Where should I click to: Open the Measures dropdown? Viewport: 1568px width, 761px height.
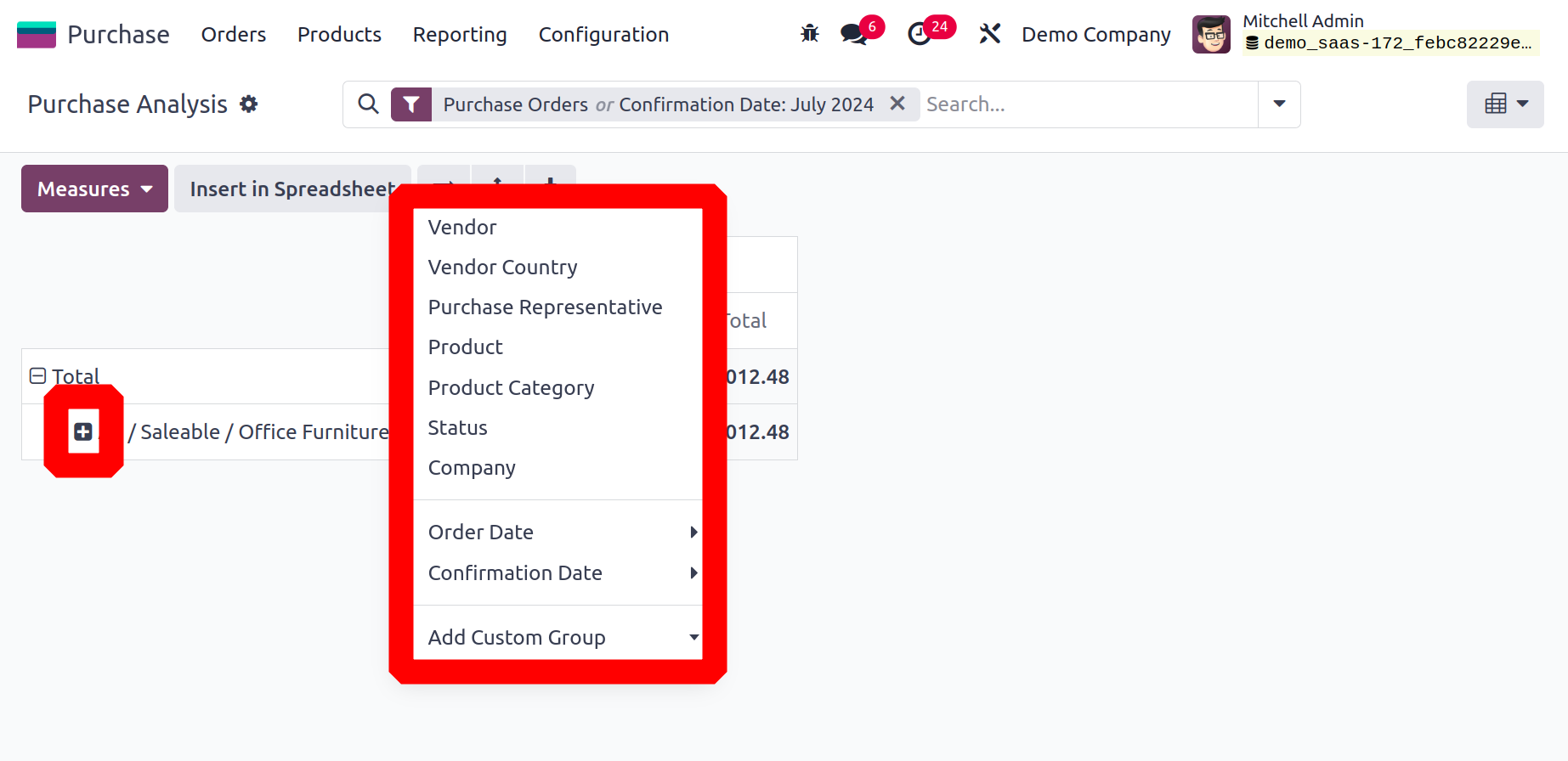pos(94,189)
